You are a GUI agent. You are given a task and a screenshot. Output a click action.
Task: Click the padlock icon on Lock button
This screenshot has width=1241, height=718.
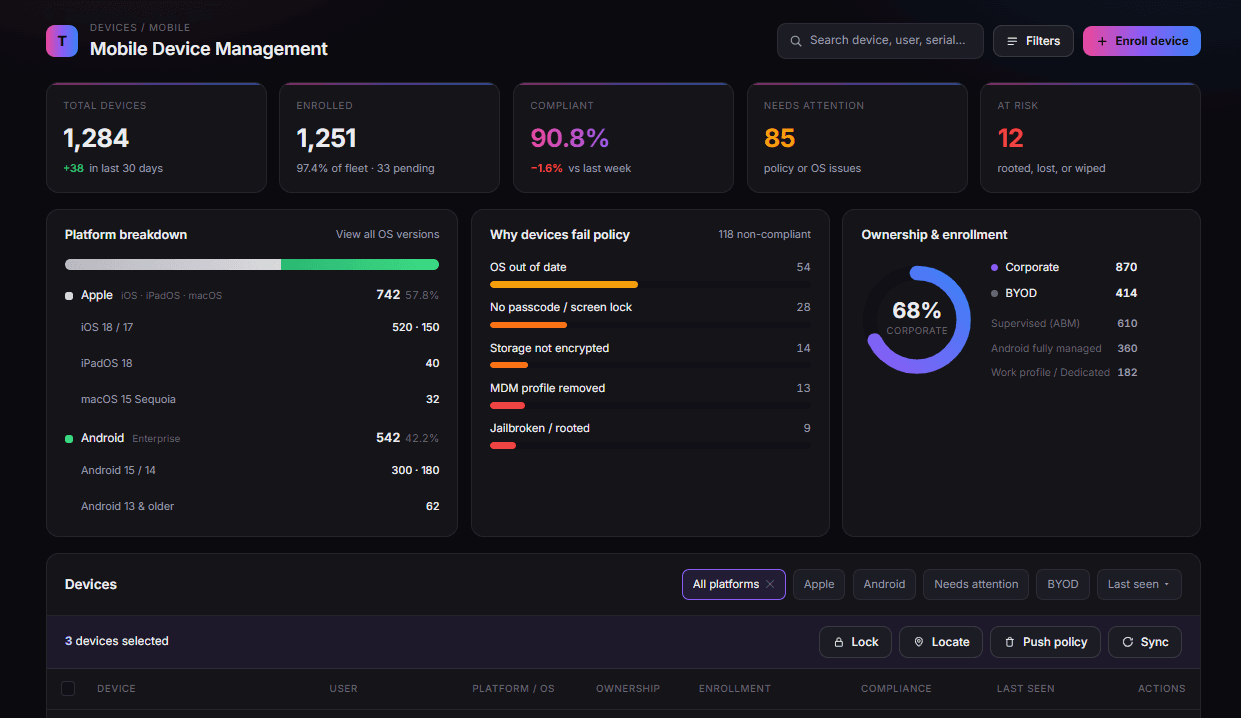click(838, 642)
